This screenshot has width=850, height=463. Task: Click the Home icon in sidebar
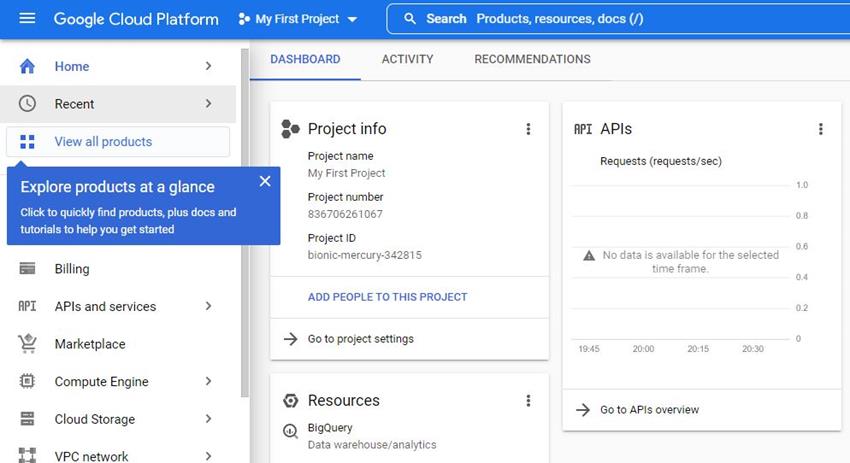pyautogui.click(x=27, y=66)
